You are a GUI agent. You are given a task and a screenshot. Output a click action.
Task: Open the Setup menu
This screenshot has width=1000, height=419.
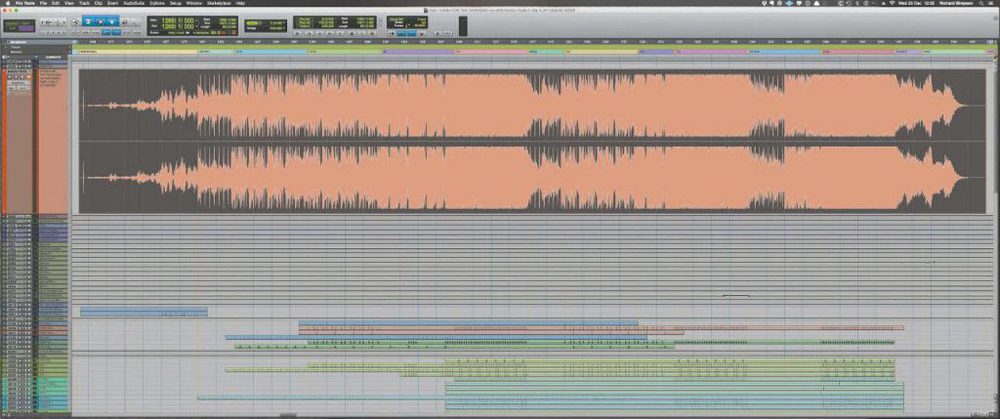(x=175, y=3)
